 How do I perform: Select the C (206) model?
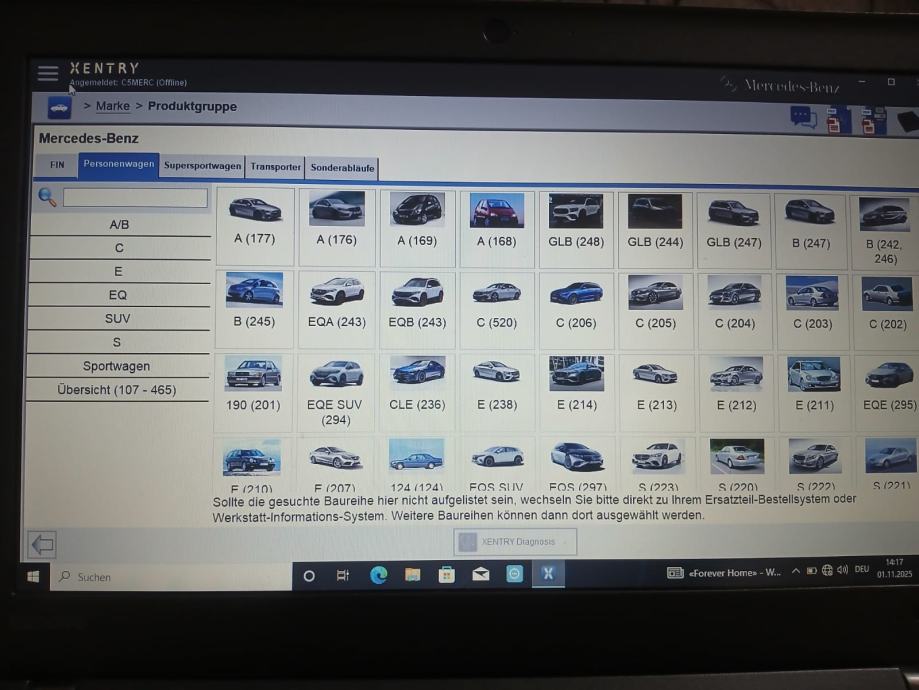tap(576, 311)
